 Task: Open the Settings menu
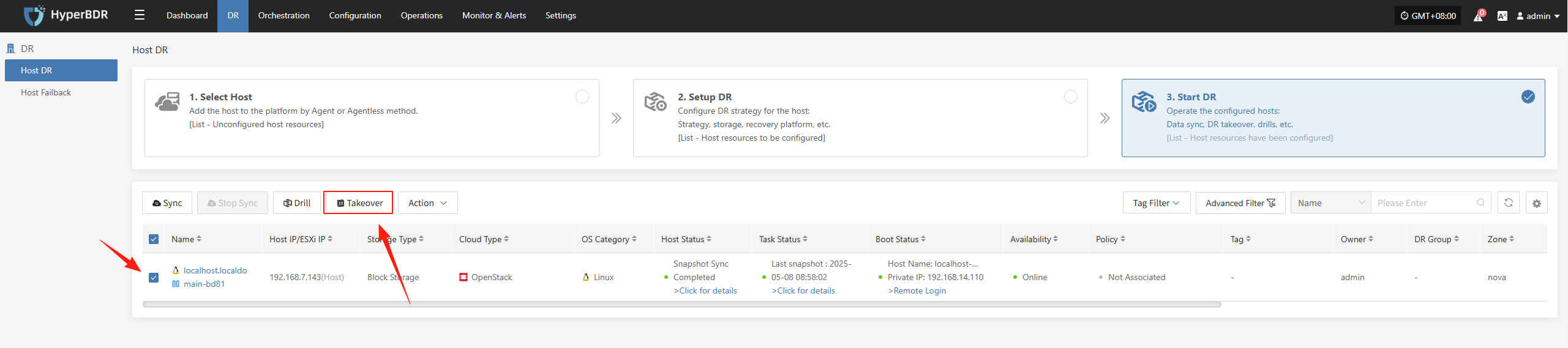tap(561, 15)
